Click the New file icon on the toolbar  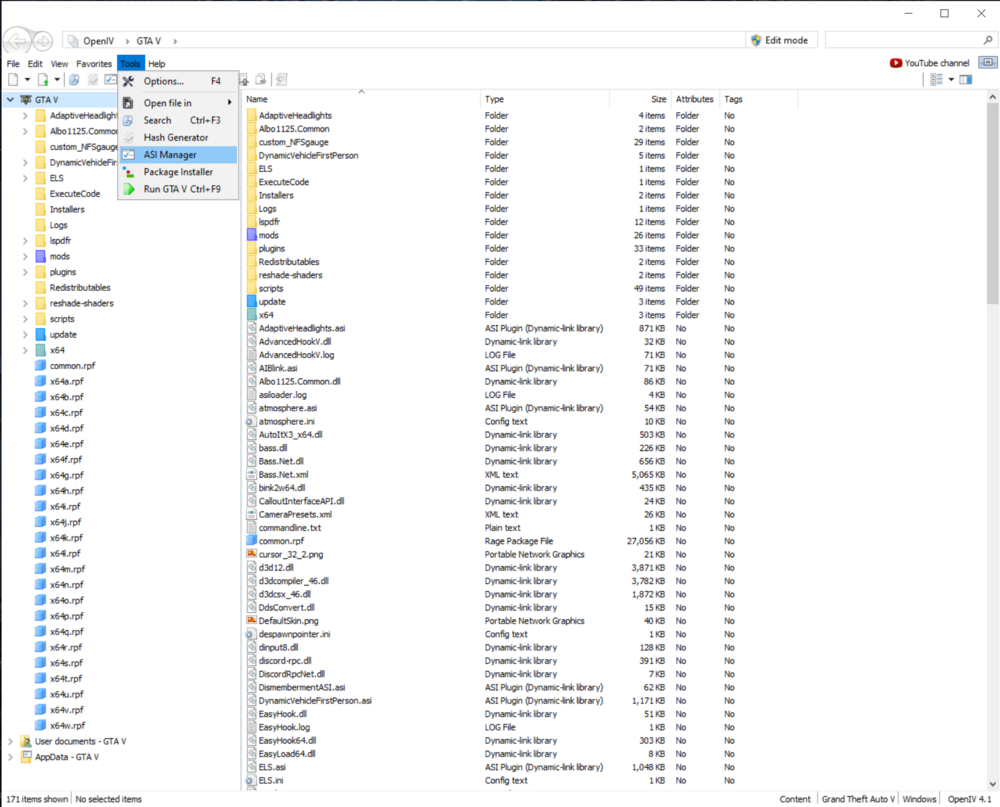pyautogui.click(x=12, y=79)
